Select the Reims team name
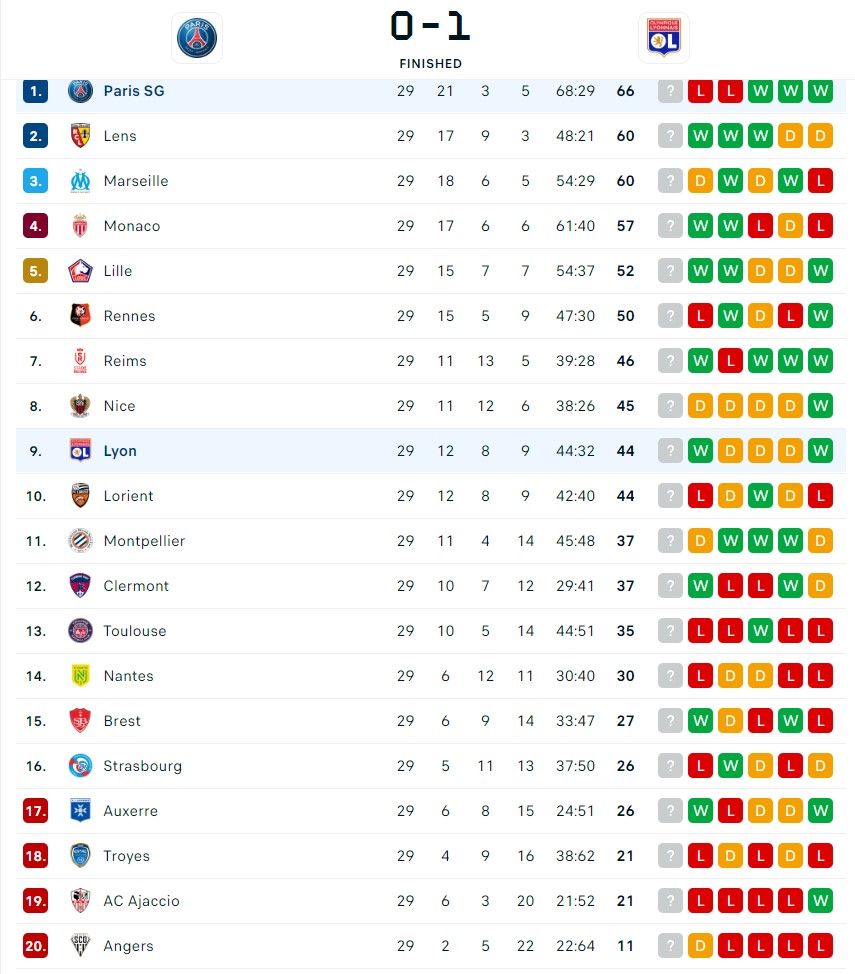Image resolution: width=855 pixels, height=974 pixels. click(x=125, y=361)
